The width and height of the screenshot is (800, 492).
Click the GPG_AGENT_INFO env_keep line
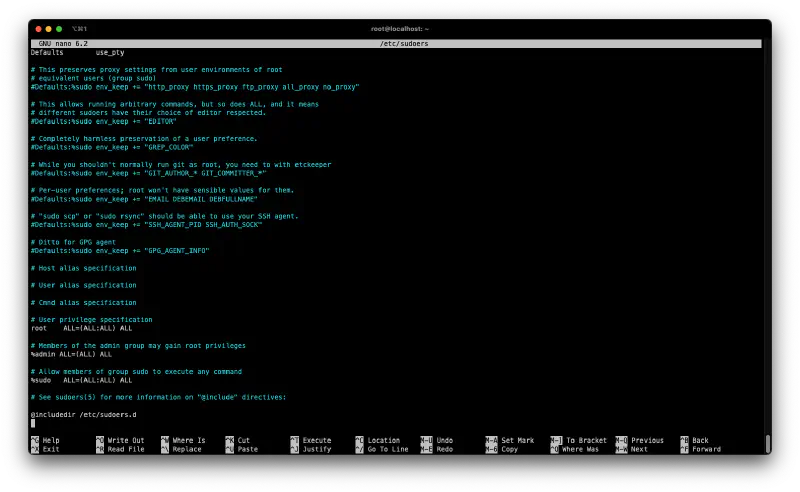120,251
